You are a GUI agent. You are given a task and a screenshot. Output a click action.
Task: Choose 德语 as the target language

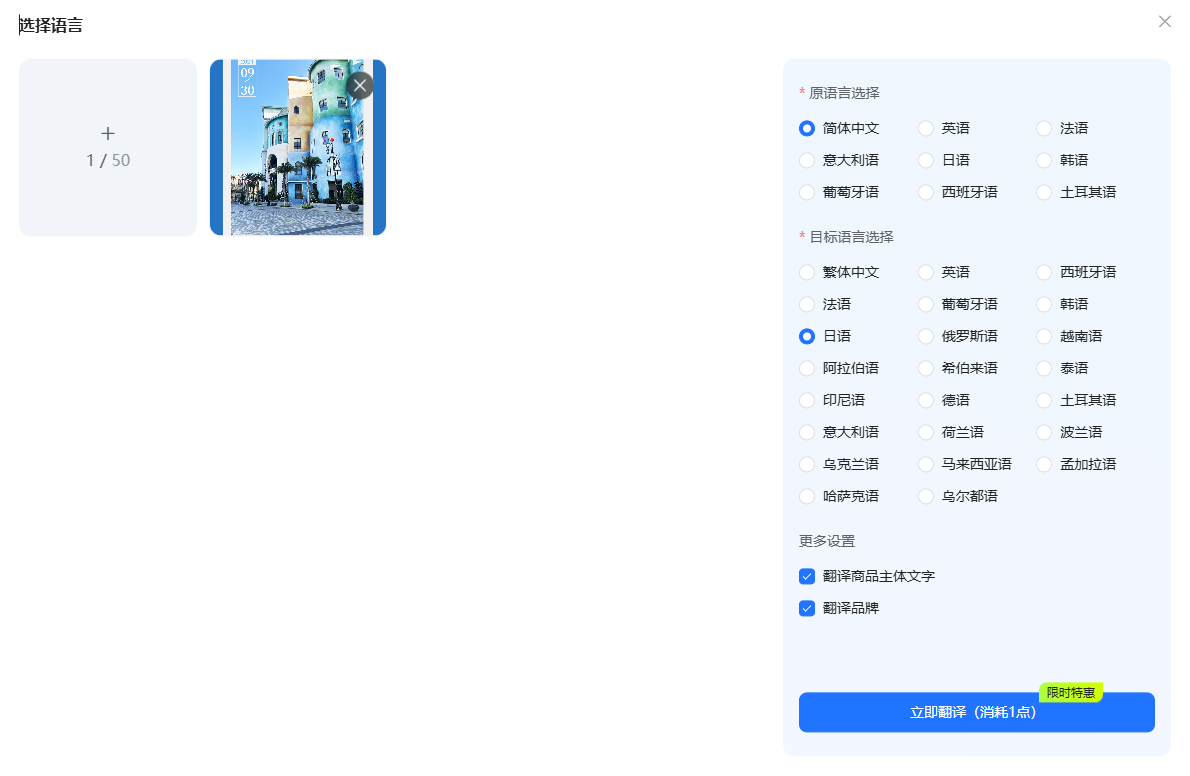[926, 400]
